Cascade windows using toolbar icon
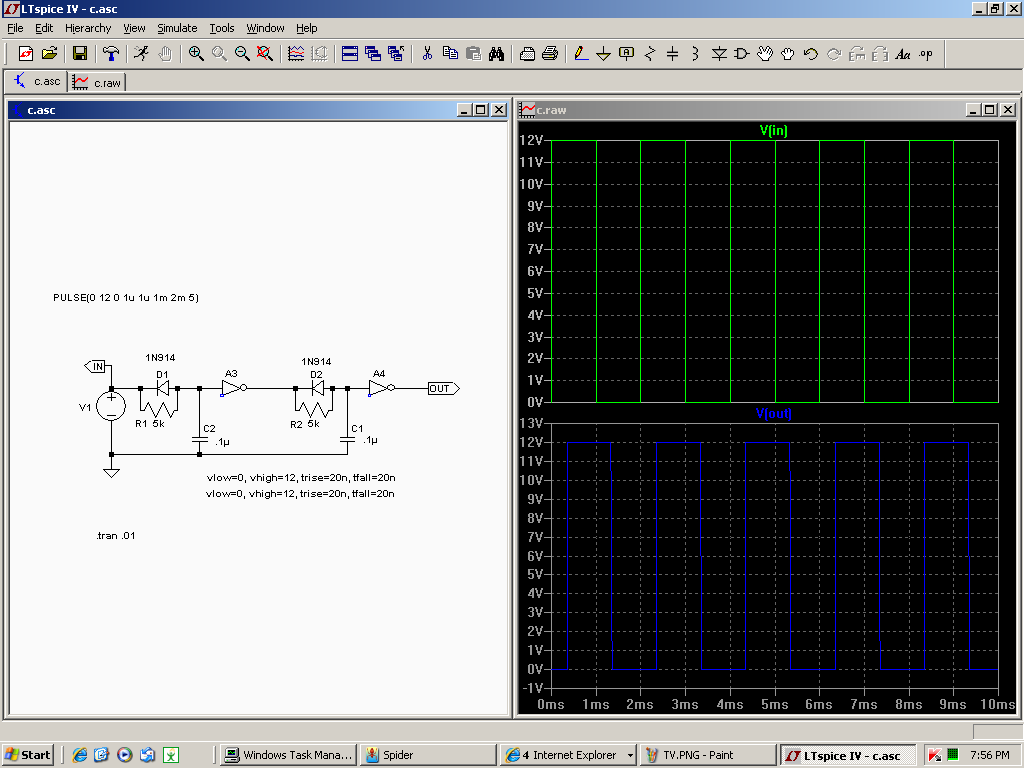 373,54
